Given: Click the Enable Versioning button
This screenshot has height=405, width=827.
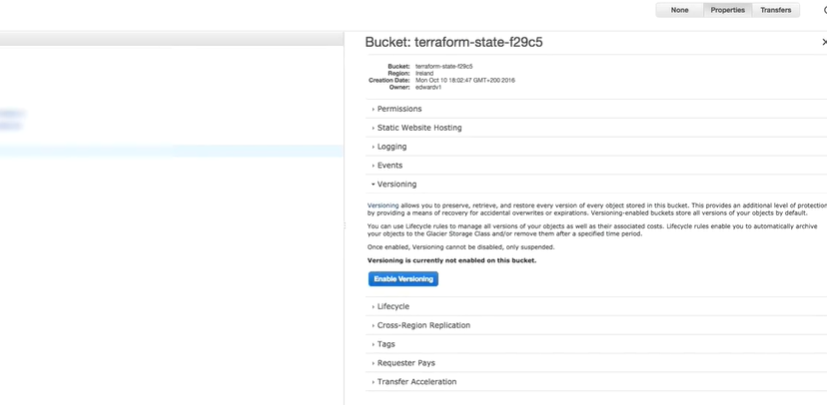Looking at the screenshot, I should point(403,279).
